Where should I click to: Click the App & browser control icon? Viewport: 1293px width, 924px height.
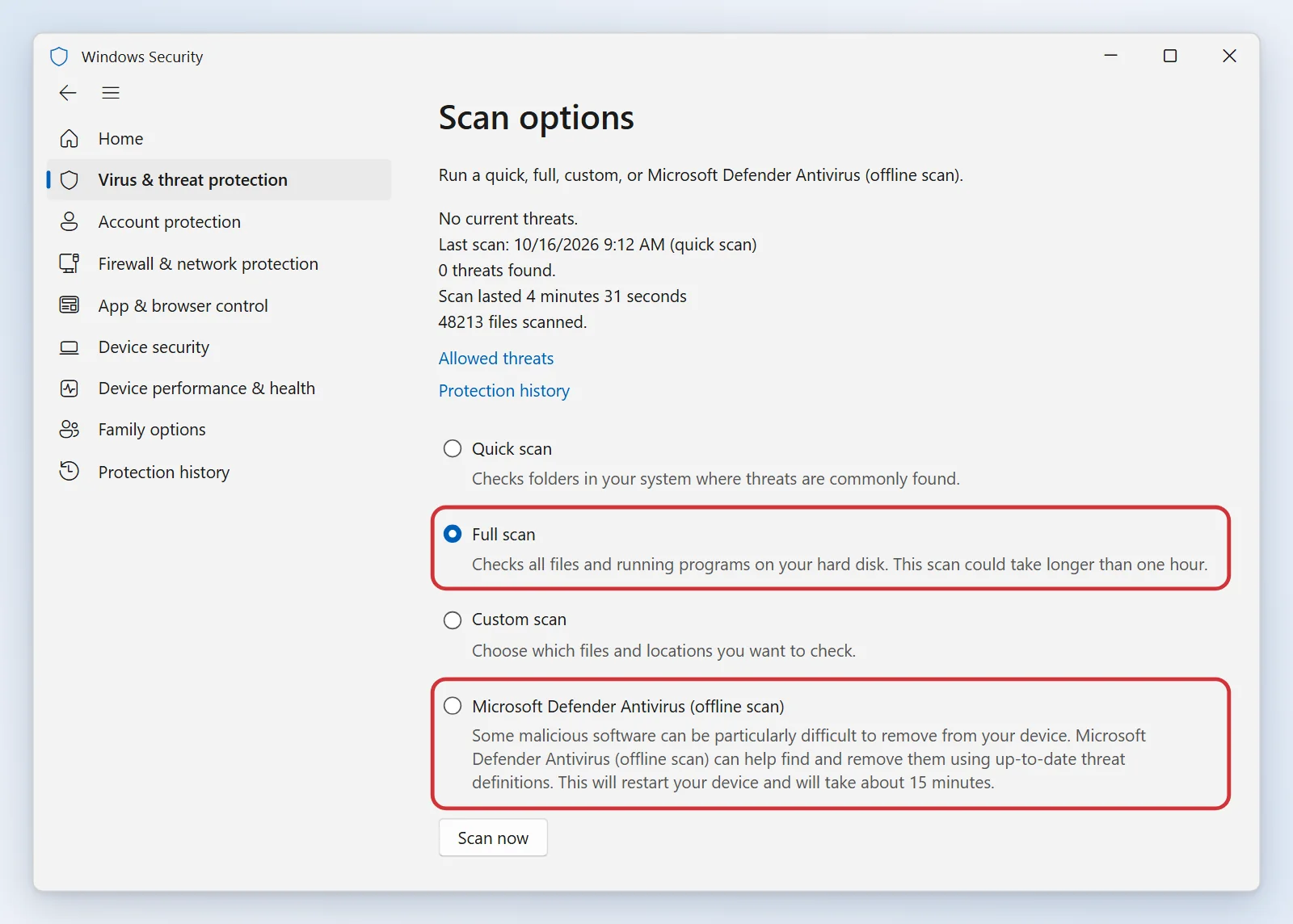tap(69, 305)
